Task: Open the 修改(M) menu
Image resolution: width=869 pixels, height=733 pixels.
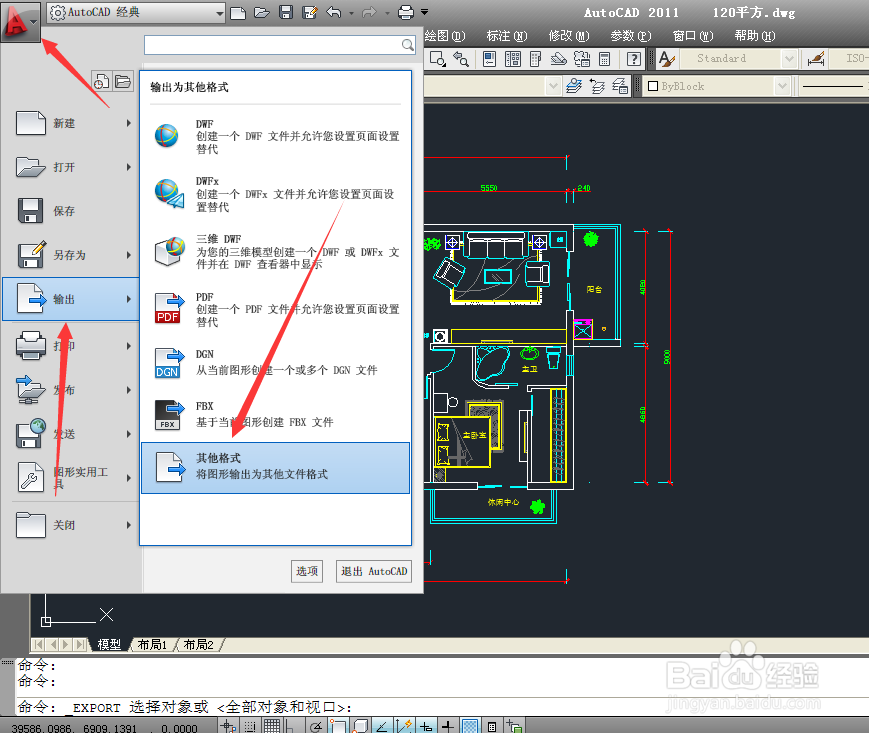Action: tap(569, 36)
